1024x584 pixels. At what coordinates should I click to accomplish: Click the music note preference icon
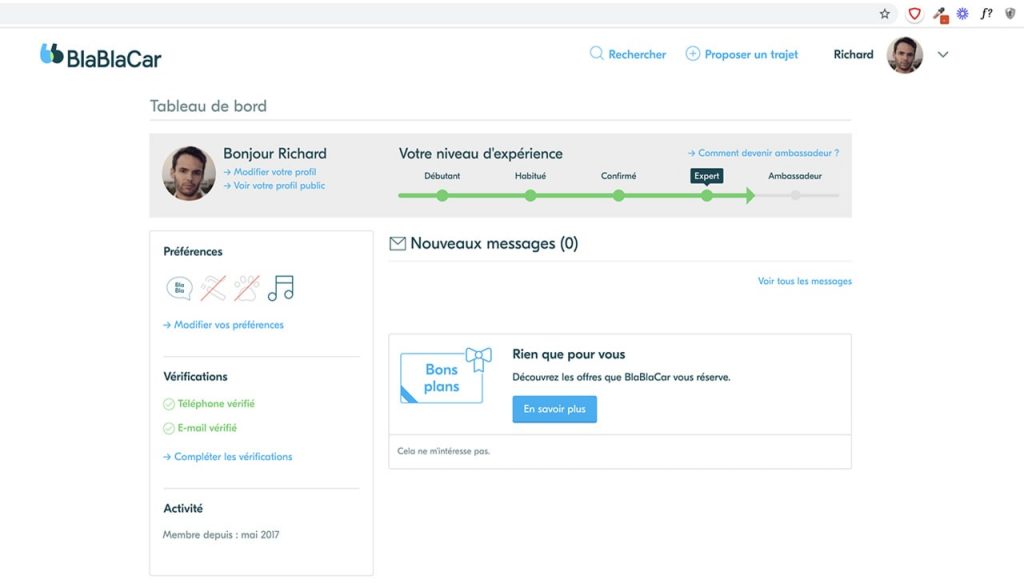[x=281, y=288]
